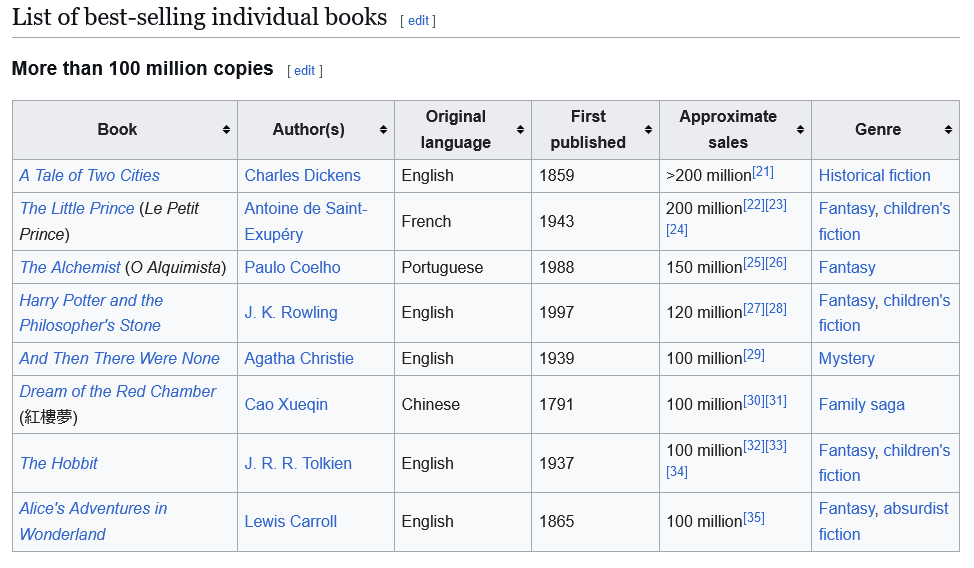Click the Mystery genre link
This screenshot has width=974, height=568.
(846, 358)
